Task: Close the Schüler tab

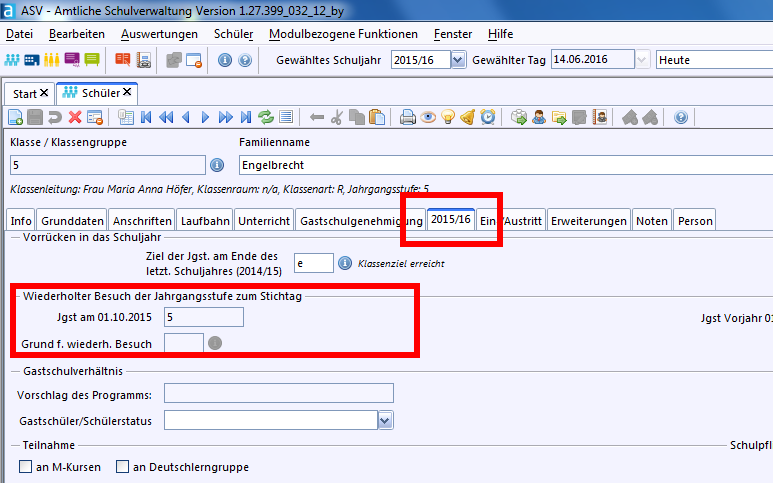Action: click(127, 92)
